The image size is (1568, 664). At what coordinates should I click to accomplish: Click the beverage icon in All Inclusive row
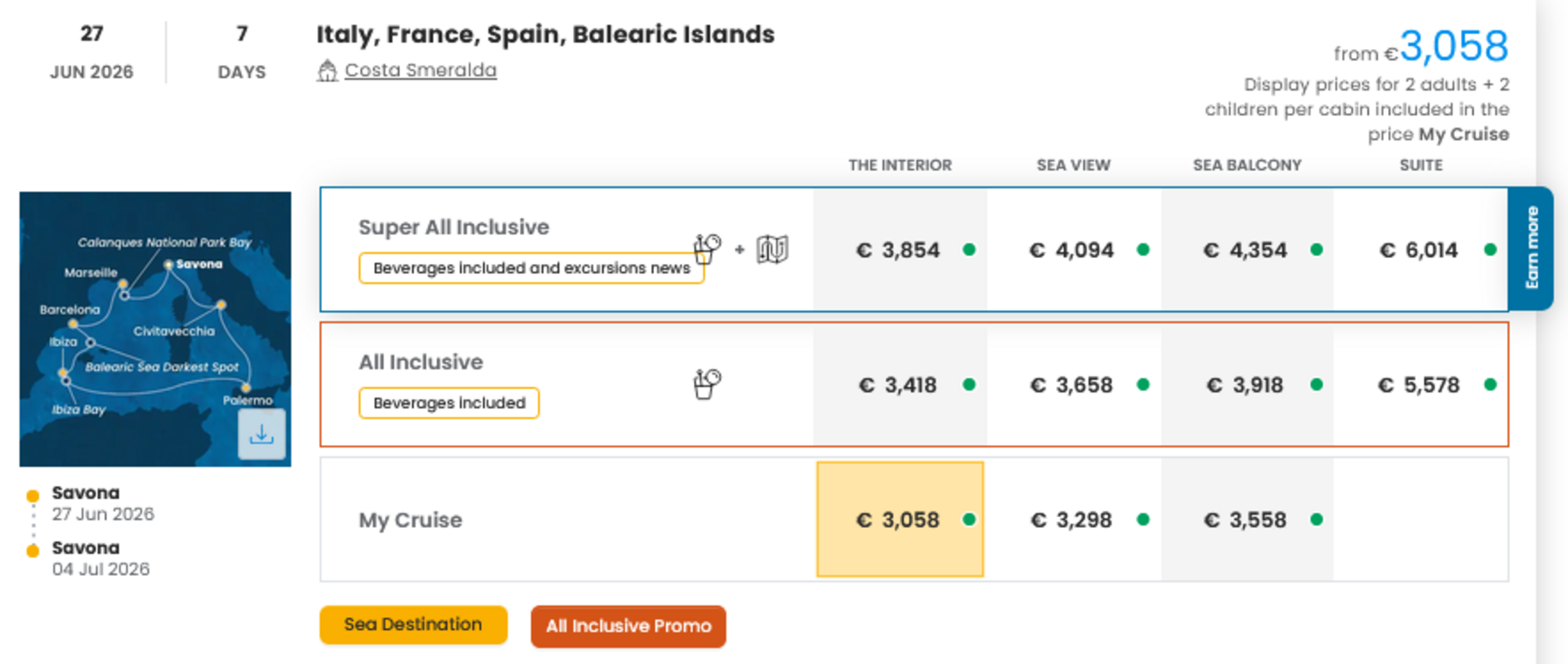[x=707, y=383]
